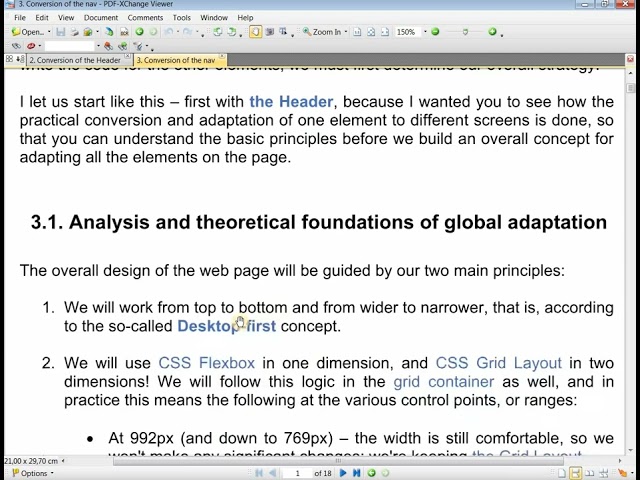Viewport: 640px width, 480px height.
Task: Click the green minus zoom out button
Action: tap(435, 32)
